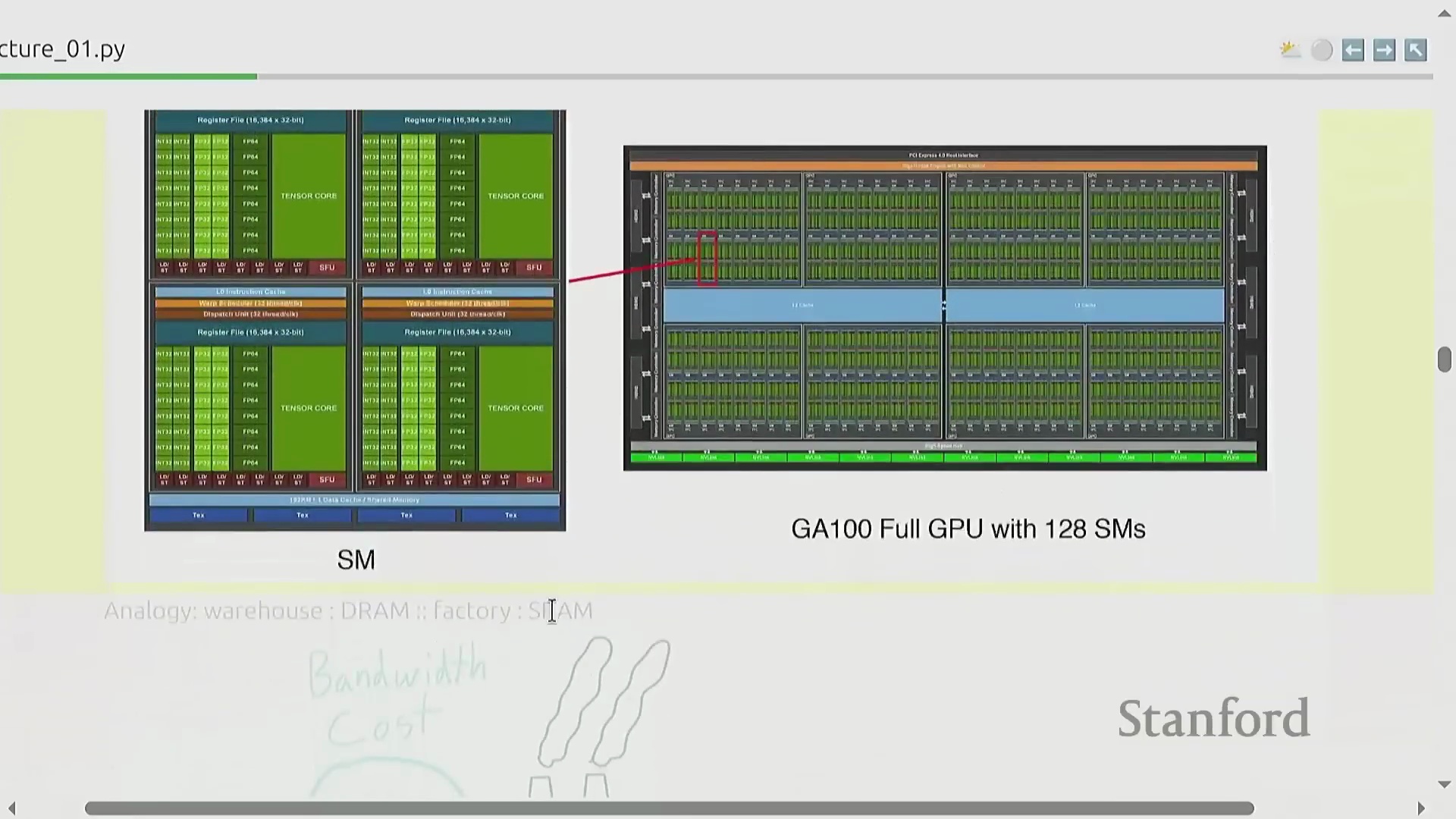1456x819 pixels.
Task: Toggle the gray circle indicator button
Action: point(1322,50)
